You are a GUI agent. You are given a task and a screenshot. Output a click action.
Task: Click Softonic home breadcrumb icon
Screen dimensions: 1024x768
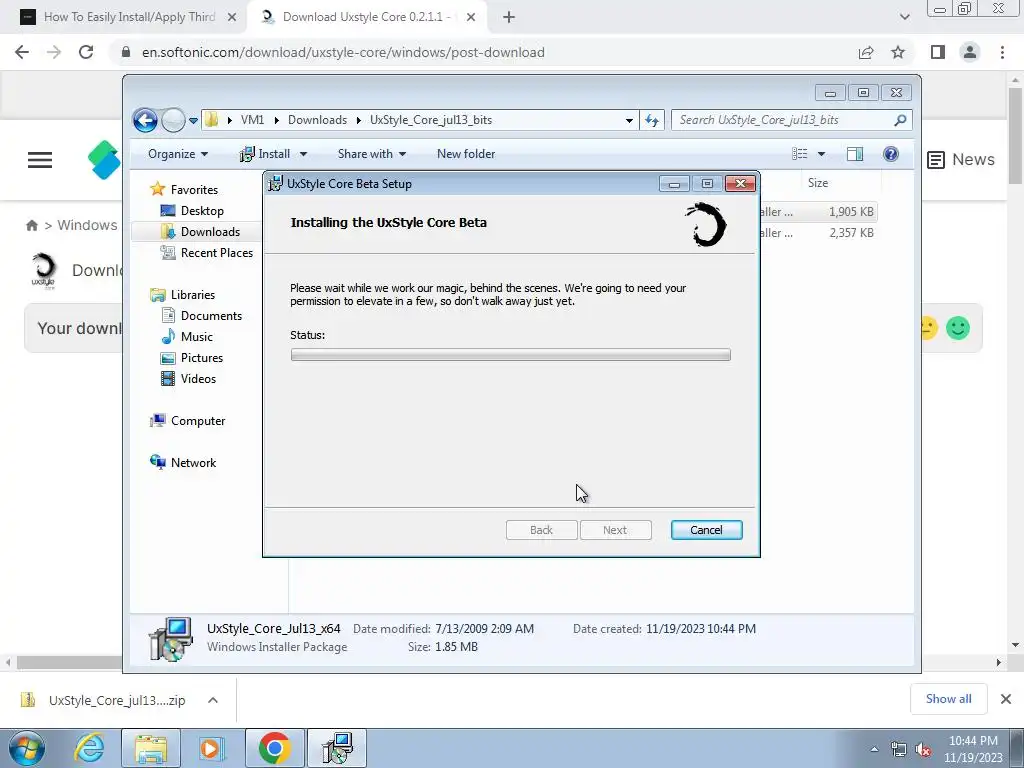[x=31, y=225]
